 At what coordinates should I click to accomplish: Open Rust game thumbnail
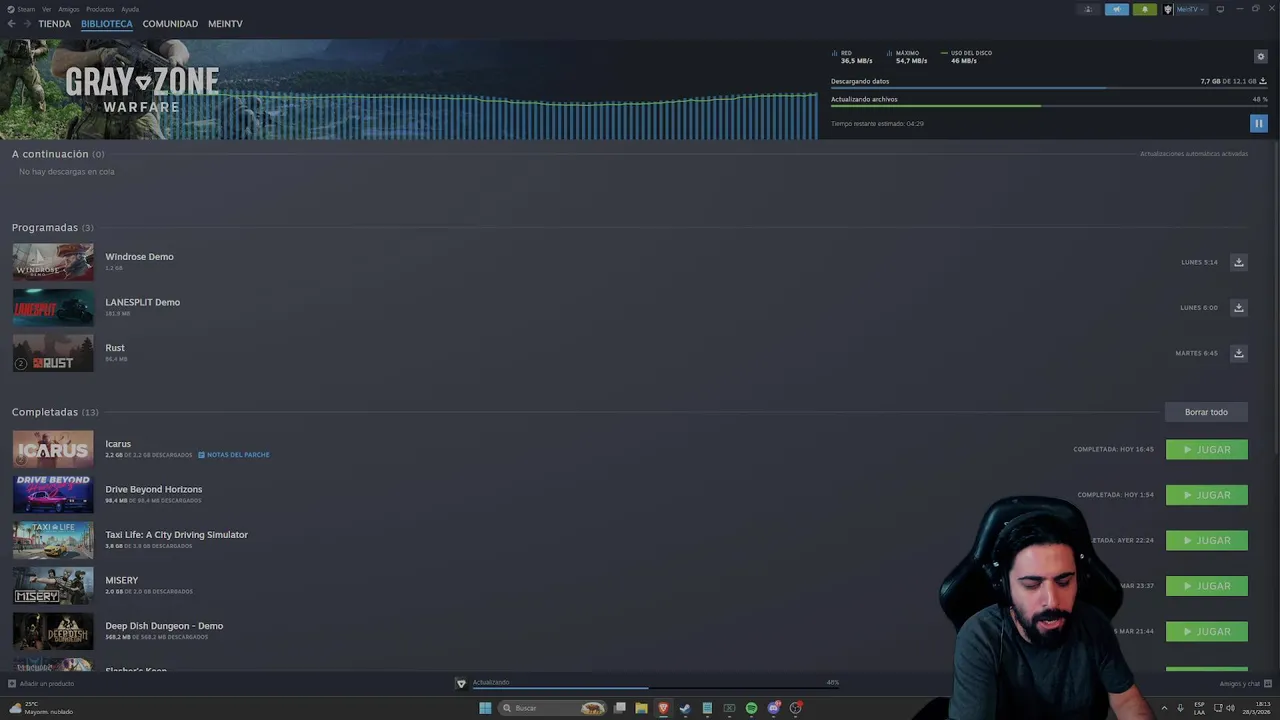point(53,353)
